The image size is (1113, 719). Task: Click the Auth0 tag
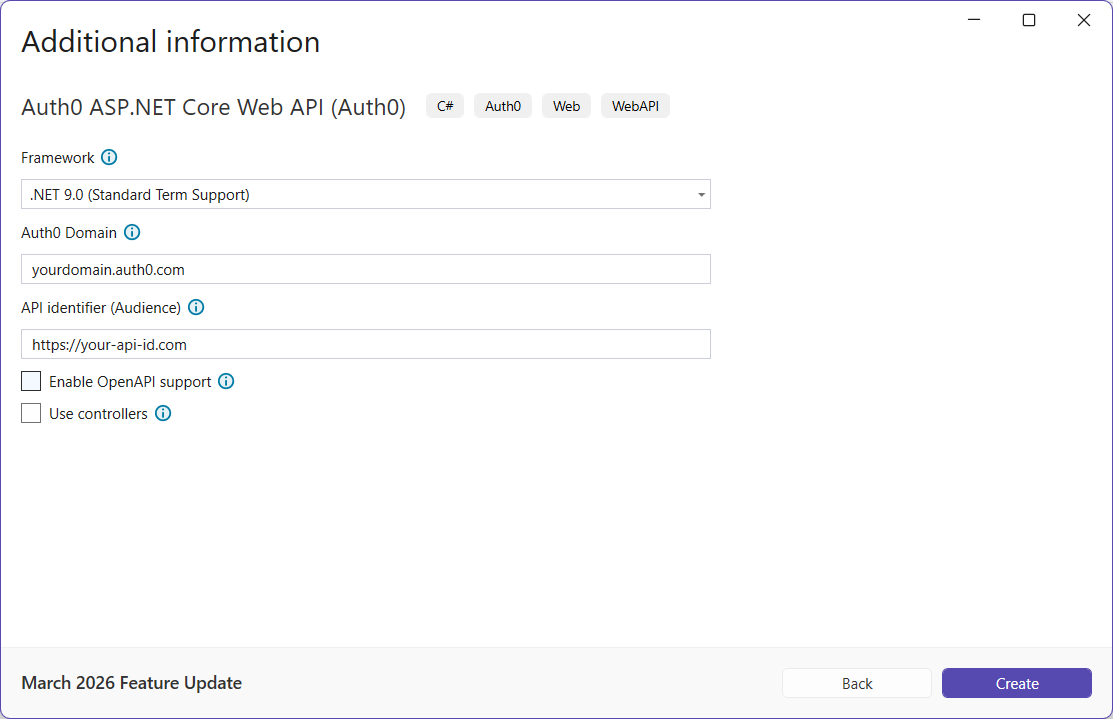click(503, 106)
